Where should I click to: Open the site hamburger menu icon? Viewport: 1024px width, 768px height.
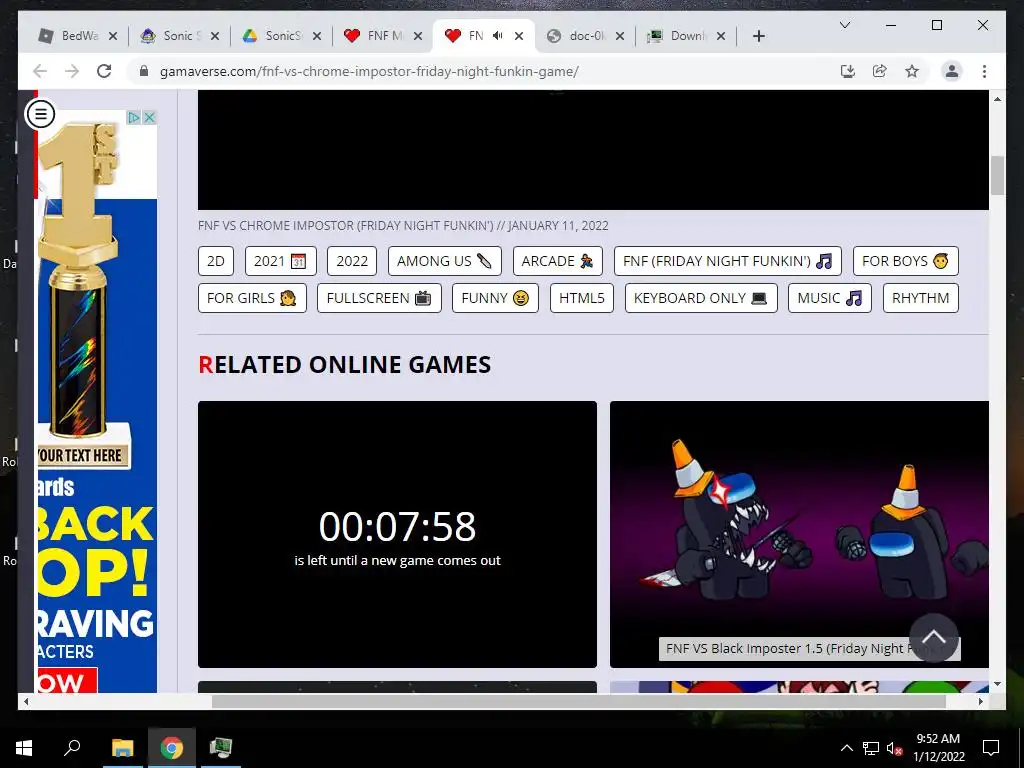point(40,114)
